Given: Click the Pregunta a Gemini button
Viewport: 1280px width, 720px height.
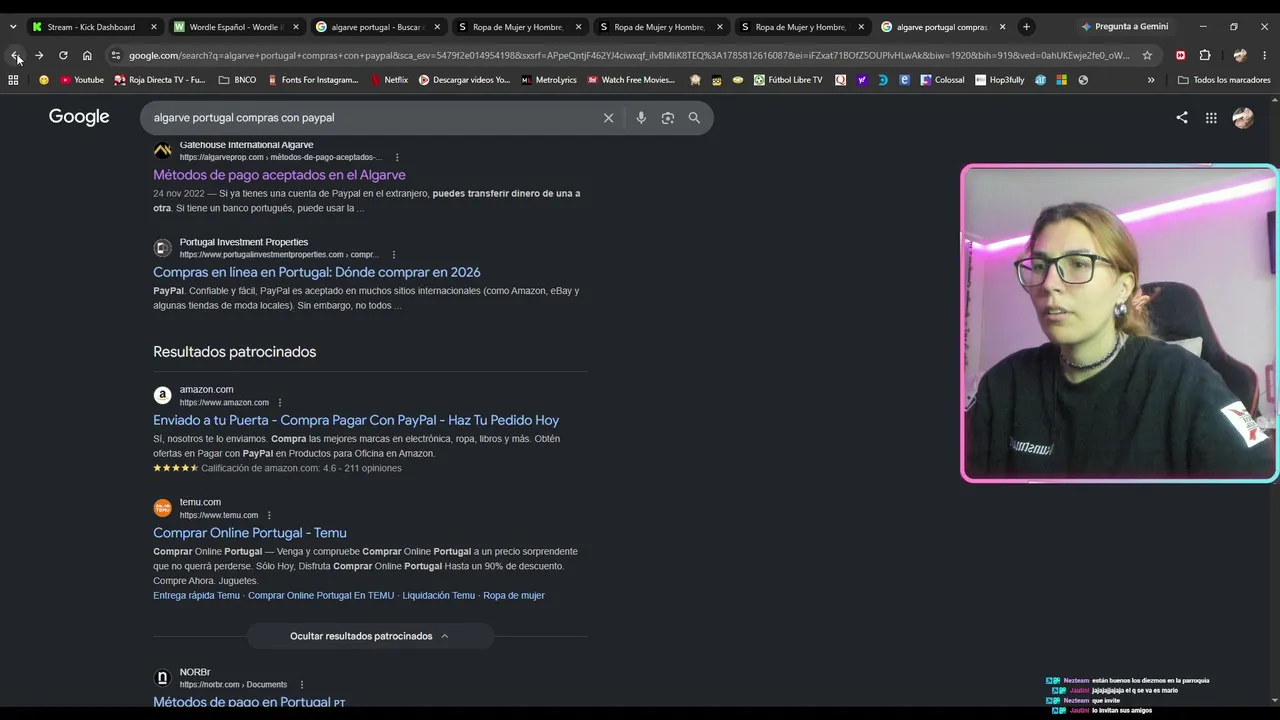Looking at the screenshot, I should (x=1125, y=27).
